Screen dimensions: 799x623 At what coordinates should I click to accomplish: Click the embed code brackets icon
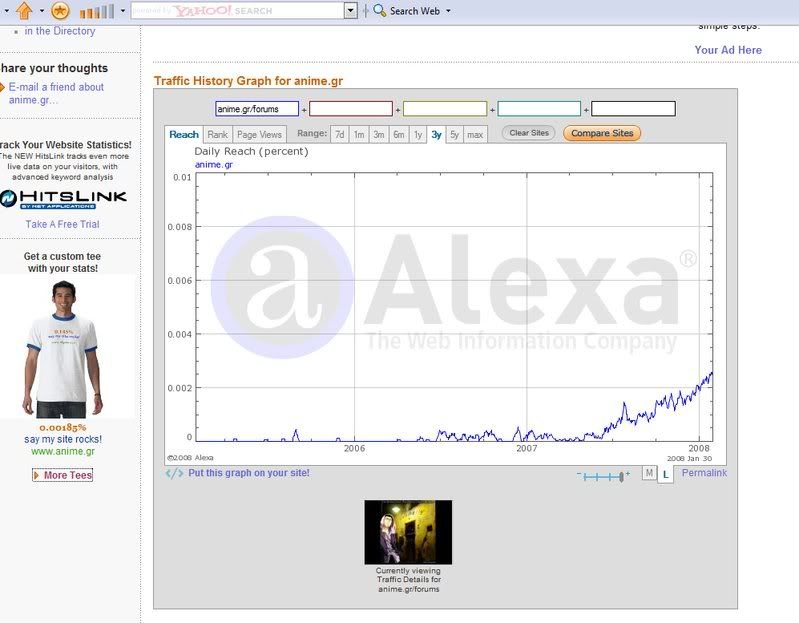point(174,473)
